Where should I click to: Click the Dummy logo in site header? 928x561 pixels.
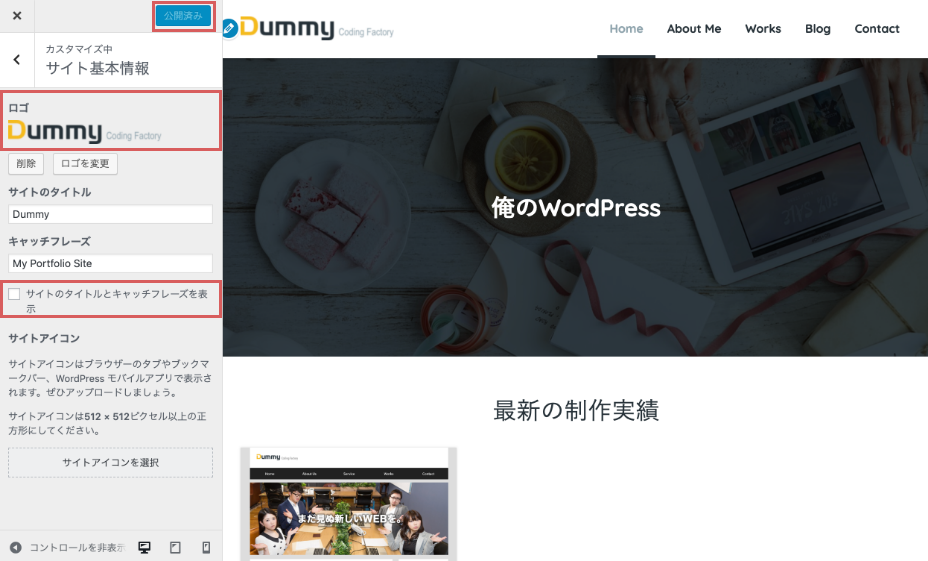(308, 29)
